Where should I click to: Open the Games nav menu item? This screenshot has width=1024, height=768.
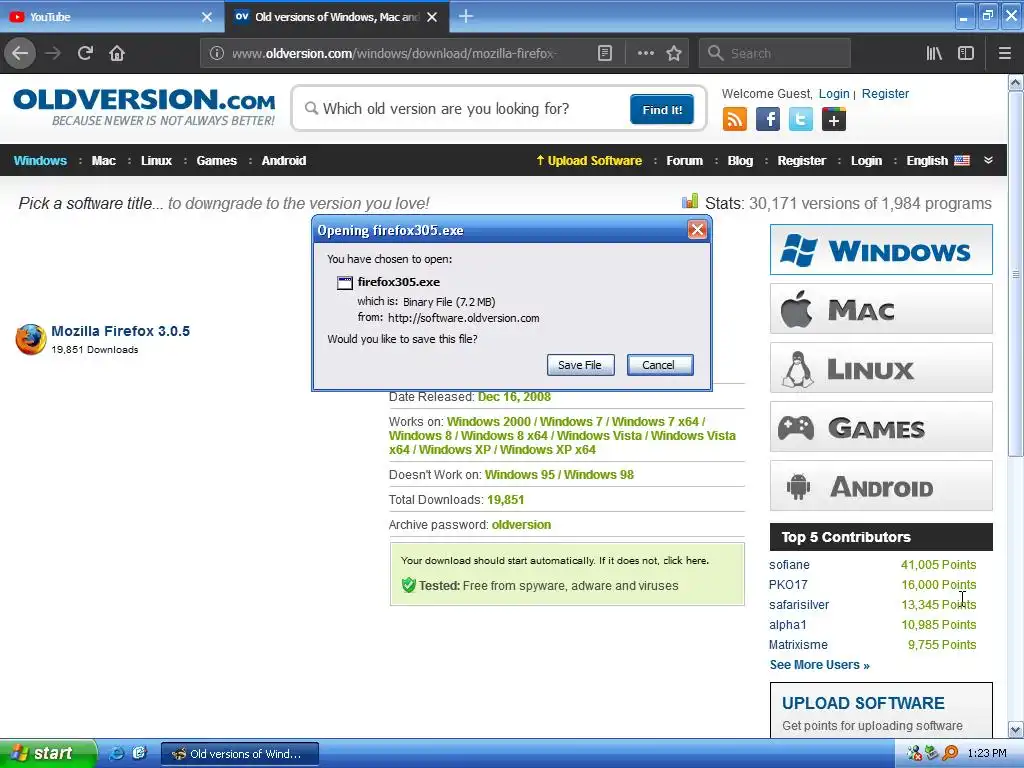point(216,161)
